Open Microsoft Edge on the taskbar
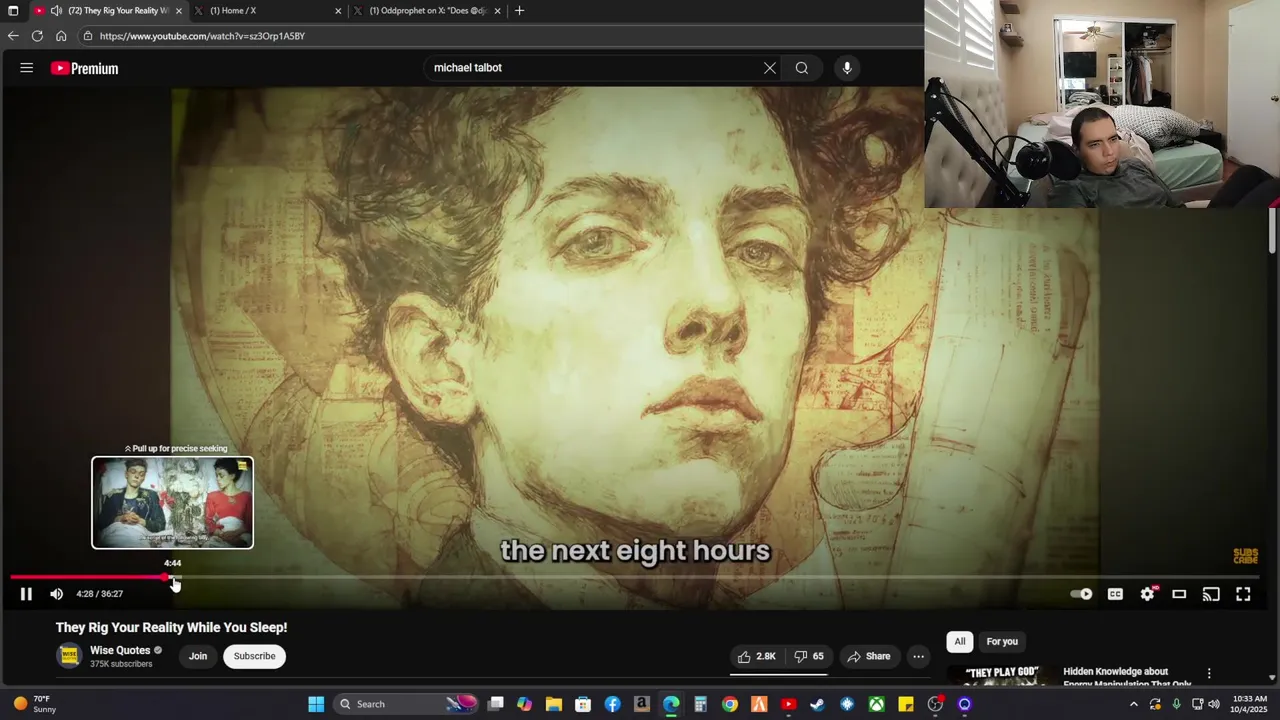This screenshot has height=720, width=1280. tap(671, 704)
